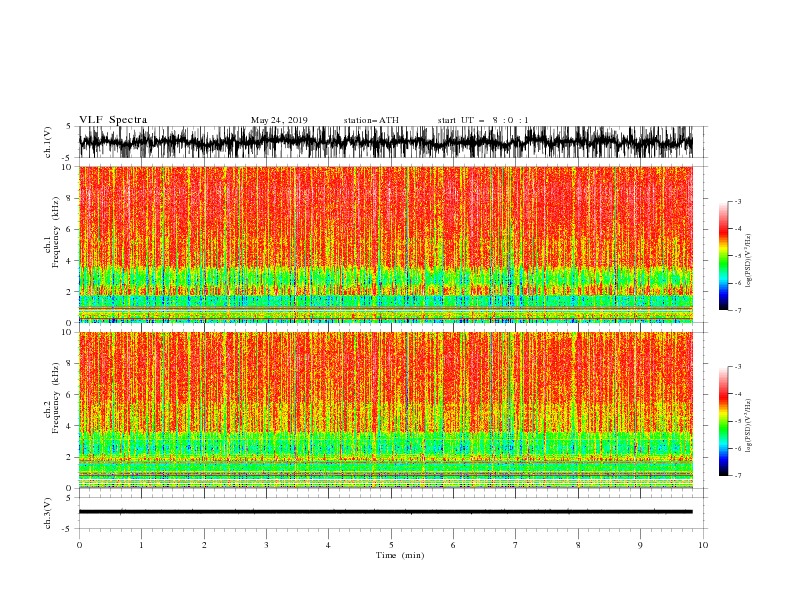The image size is (792, 612).
Task: Click the ch.1 color bar "log(PSD)(V²/Hz)" label
Action: 749,261
